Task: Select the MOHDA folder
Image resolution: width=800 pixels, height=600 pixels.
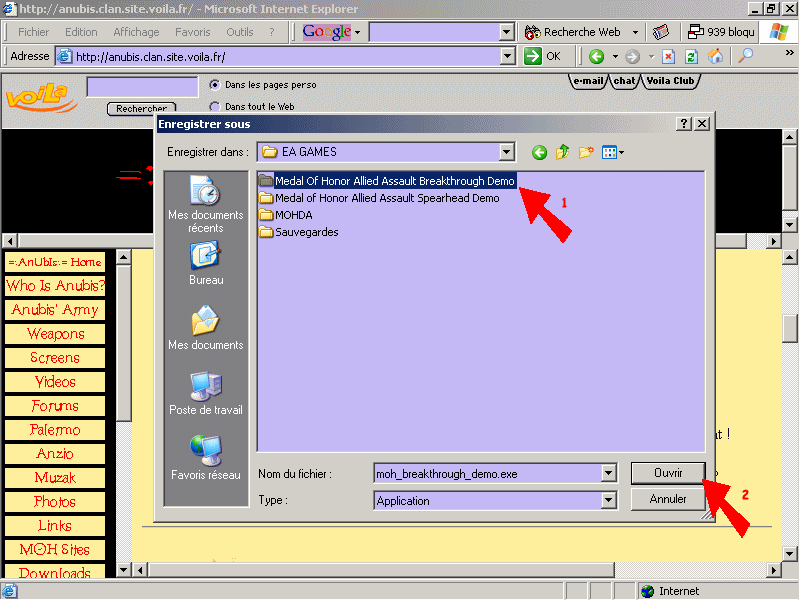Action: click(286, 215)
